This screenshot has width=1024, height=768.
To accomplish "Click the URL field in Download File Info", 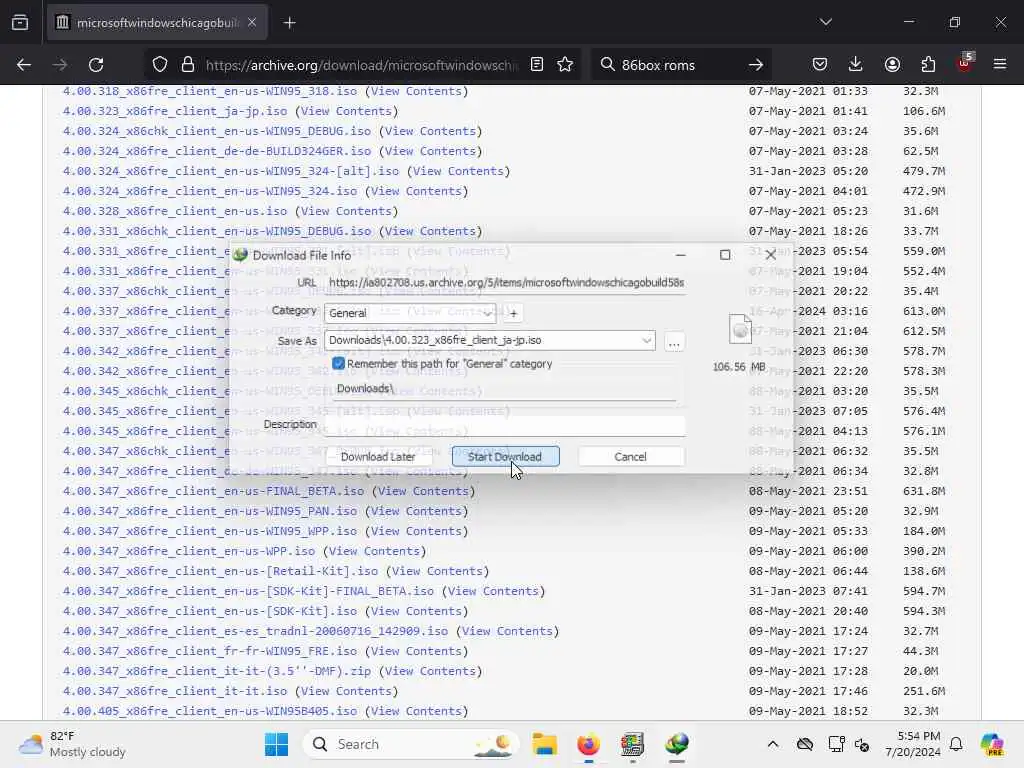I will (505, 283).
